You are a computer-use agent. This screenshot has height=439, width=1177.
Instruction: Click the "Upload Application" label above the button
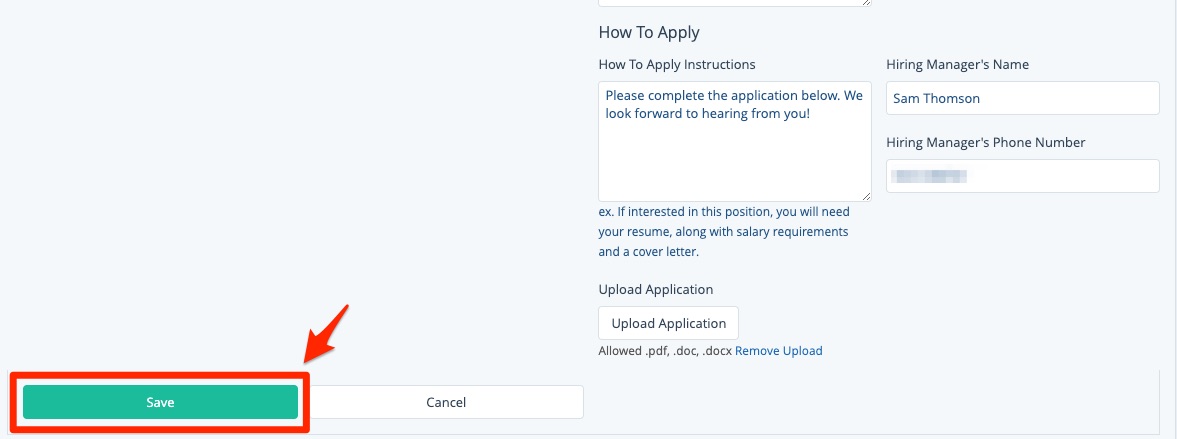655,289
